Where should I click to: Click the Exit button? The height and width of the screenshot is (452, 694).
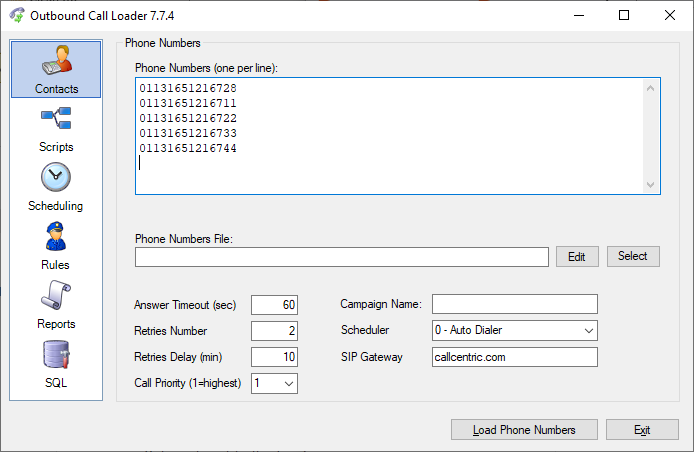(642, 430)
